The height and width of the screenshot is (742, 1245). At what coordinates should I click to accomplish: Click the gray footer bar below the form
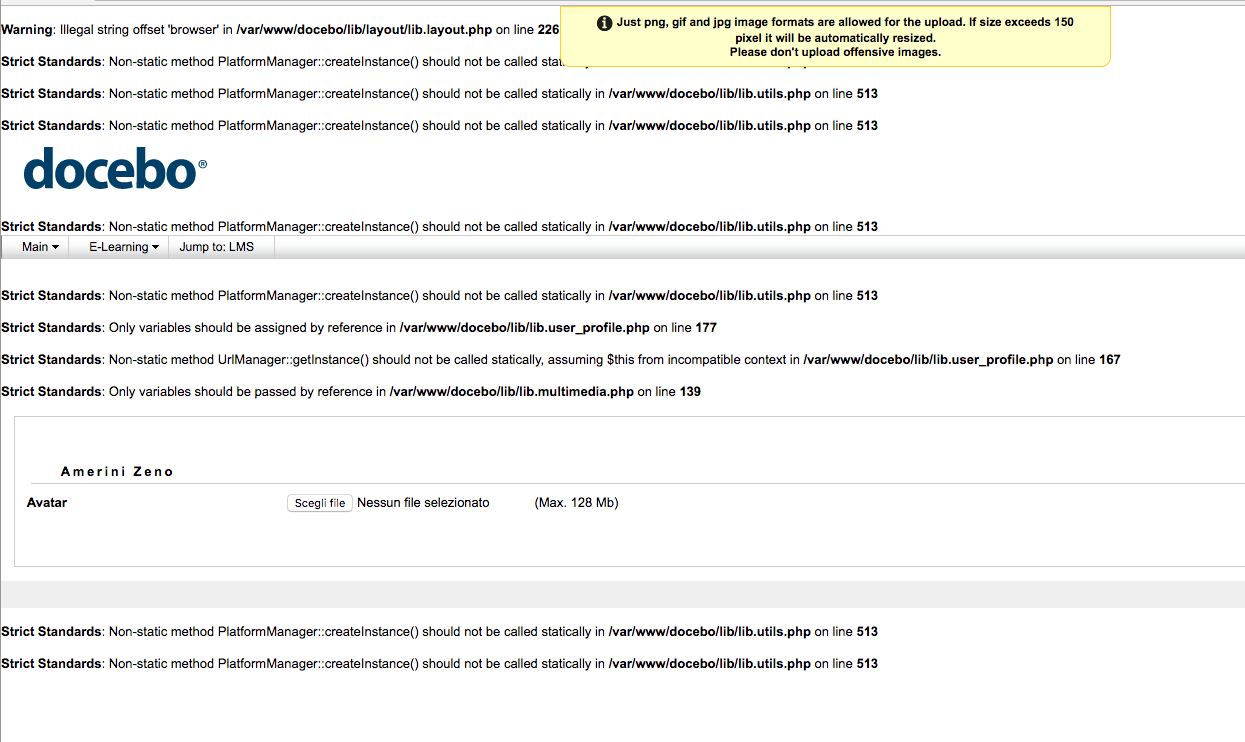[622, 594]
